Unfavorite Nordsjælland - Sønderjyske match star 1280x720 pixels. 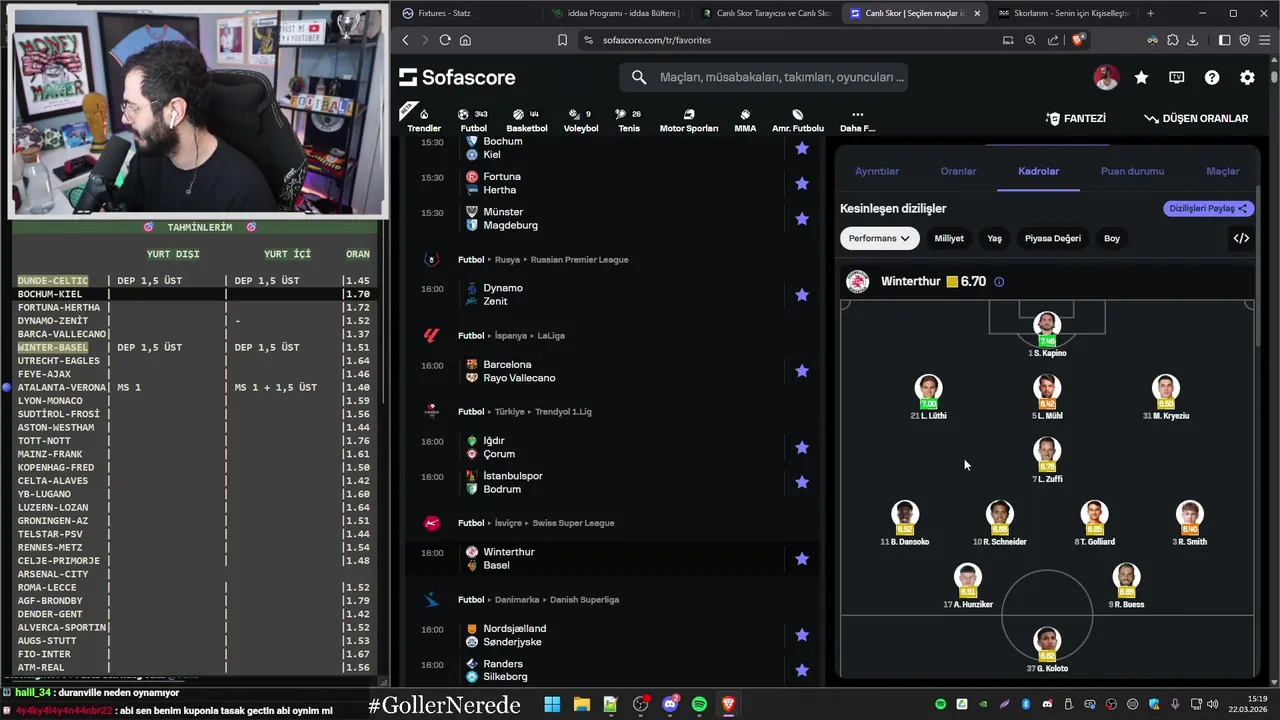pyautogui.click(x=801, y=635)
